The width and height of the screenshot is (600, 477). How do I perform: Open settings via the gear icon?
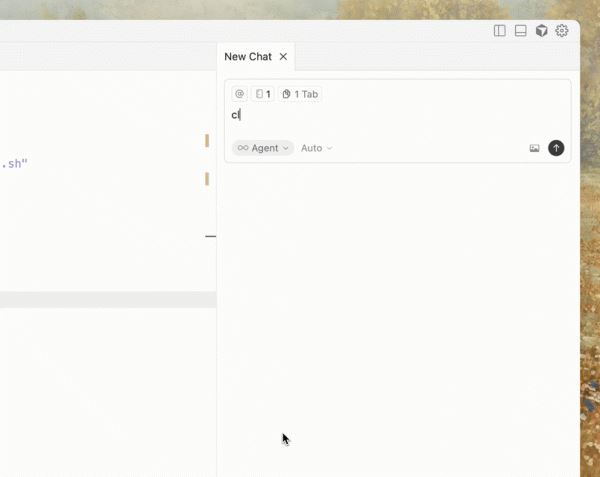[x=562, y=31]
